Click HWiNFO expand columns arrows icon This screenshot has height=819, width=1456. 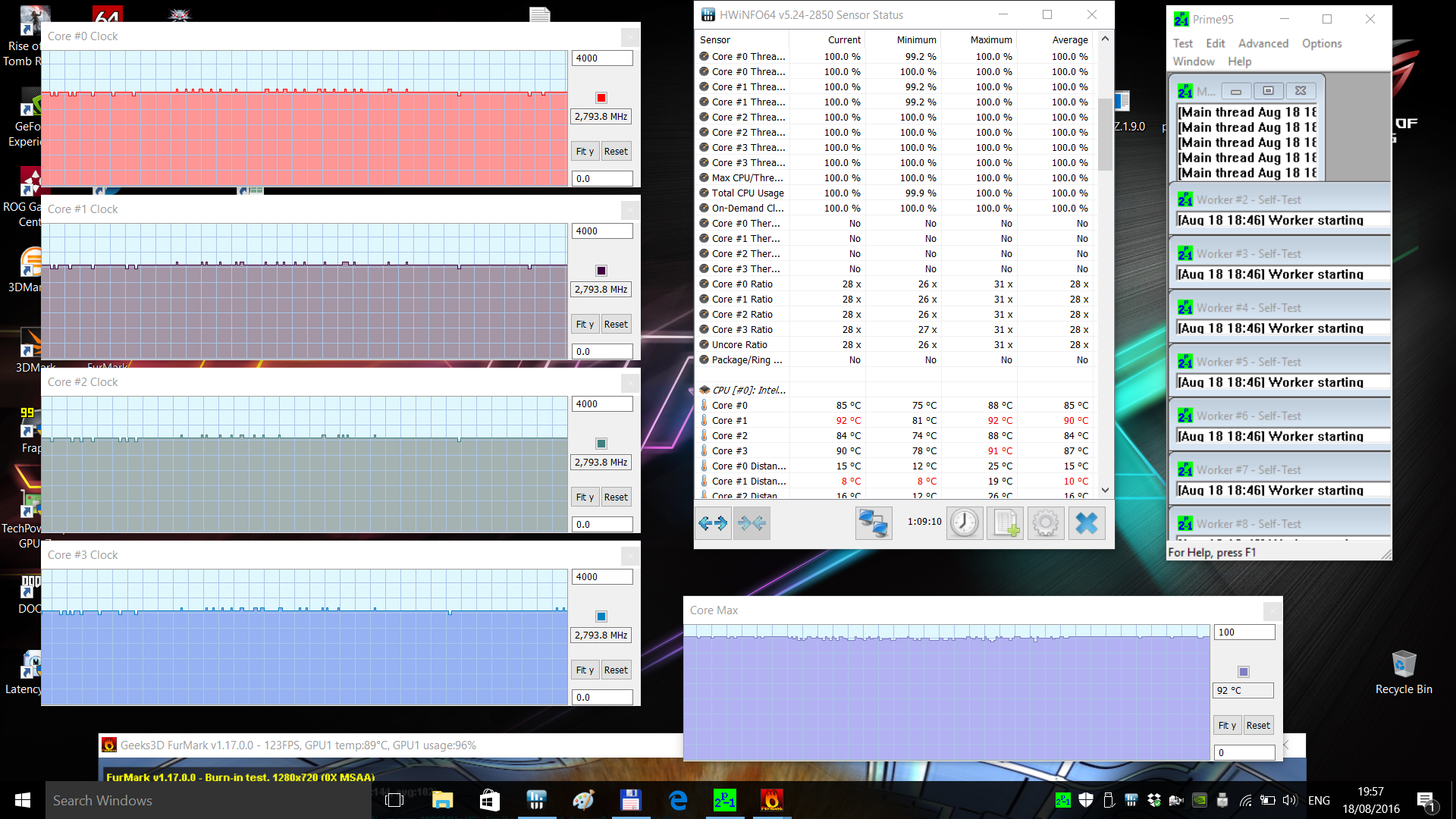[713, 523]
